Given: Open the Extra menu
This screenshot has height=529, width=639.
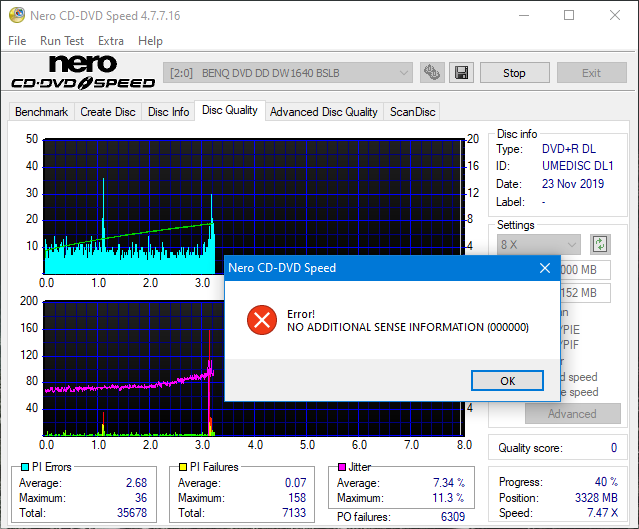Looking at the screenshot, I should coord(111,41).
